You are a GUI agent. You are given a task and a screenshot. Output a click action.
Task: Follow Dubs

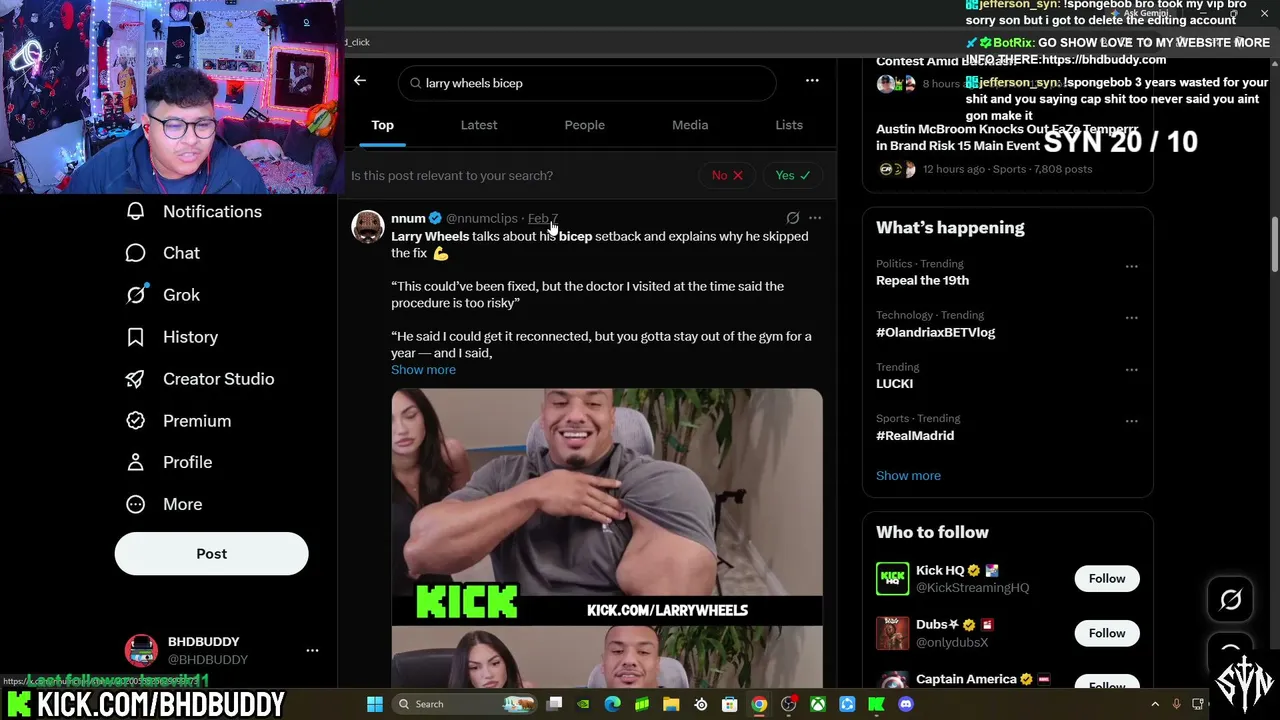(x=1107, y=633)
